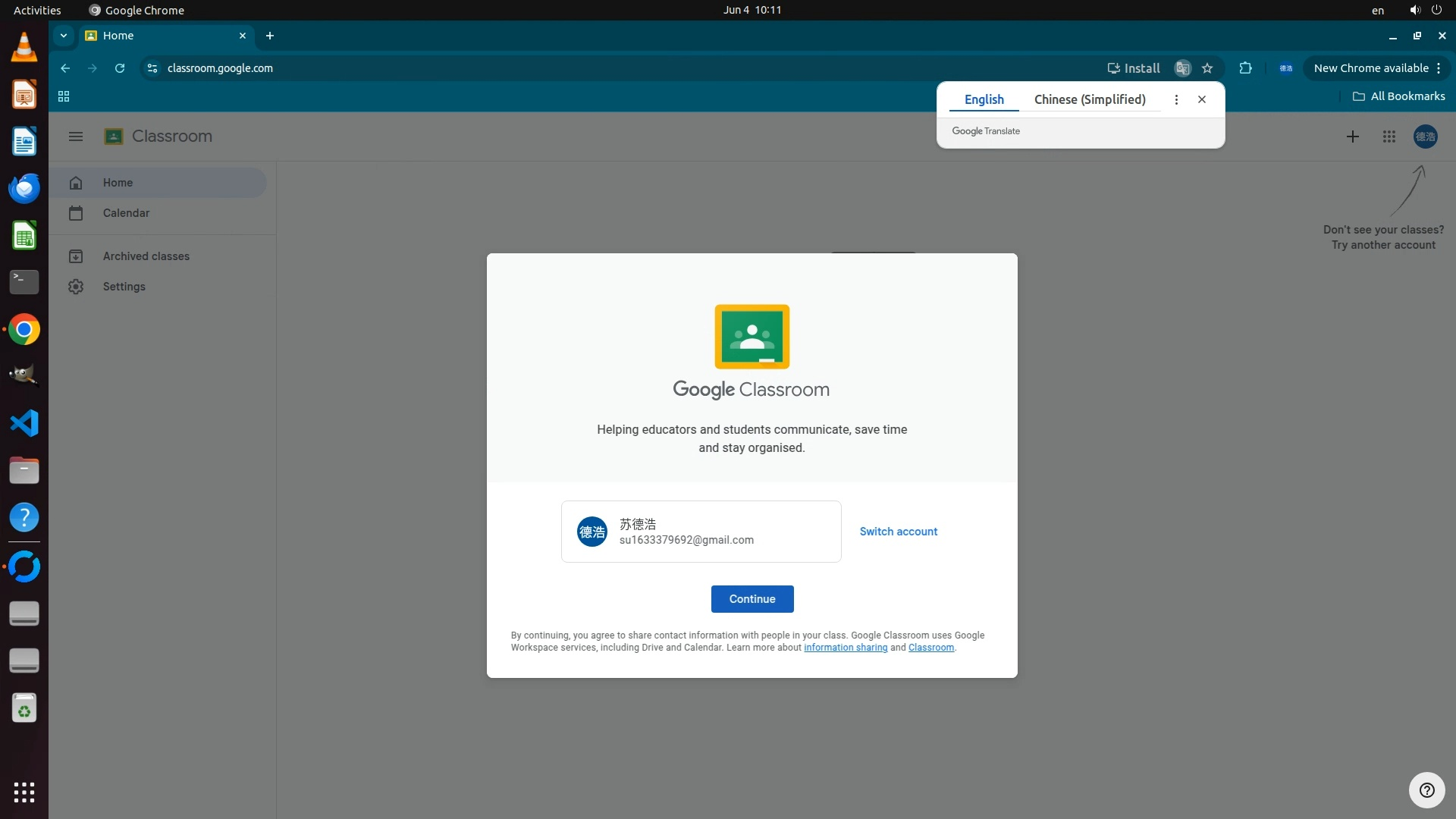Image resolution: width=1456 pixels, height=819 pixels.
Task: Open the help question mark button
Action: [x=1426, y=790]
